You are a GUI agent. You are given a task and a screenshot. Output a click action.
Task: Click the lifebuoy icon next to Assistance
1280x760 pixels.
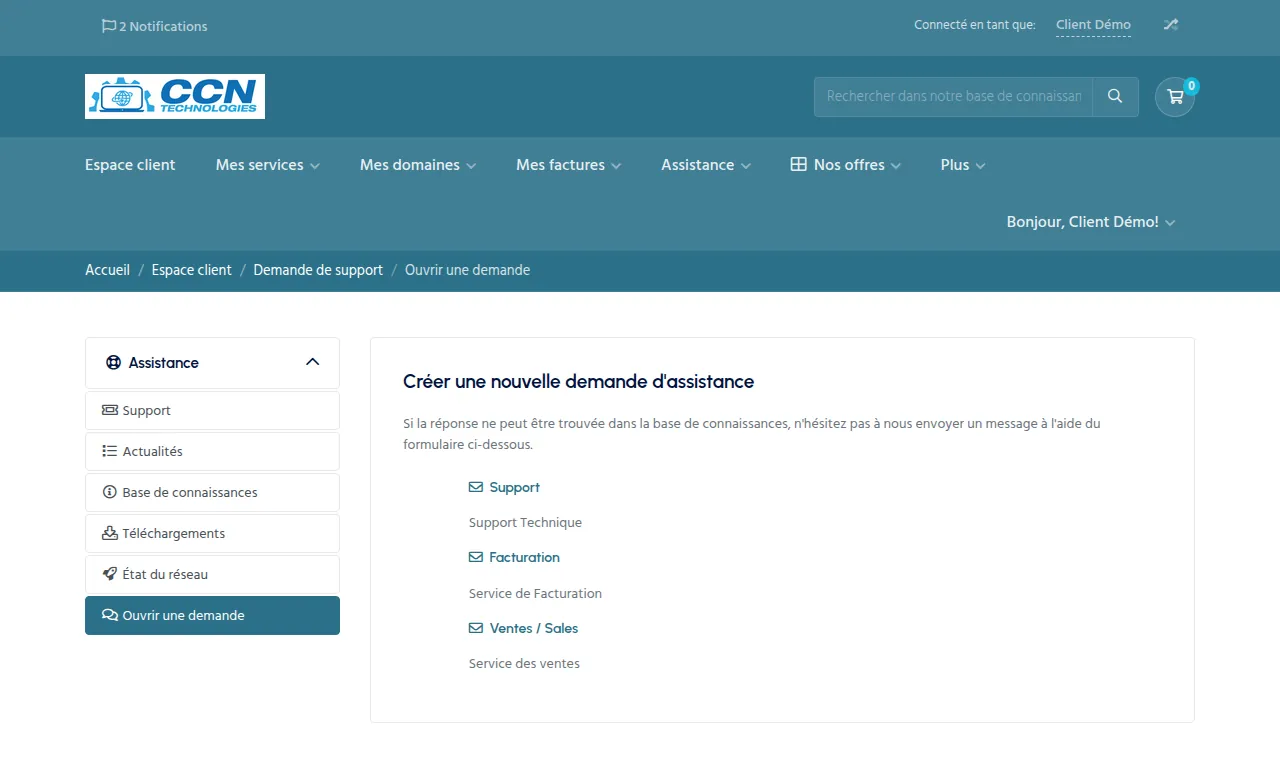pyautogui.click(x=113, y=363)
